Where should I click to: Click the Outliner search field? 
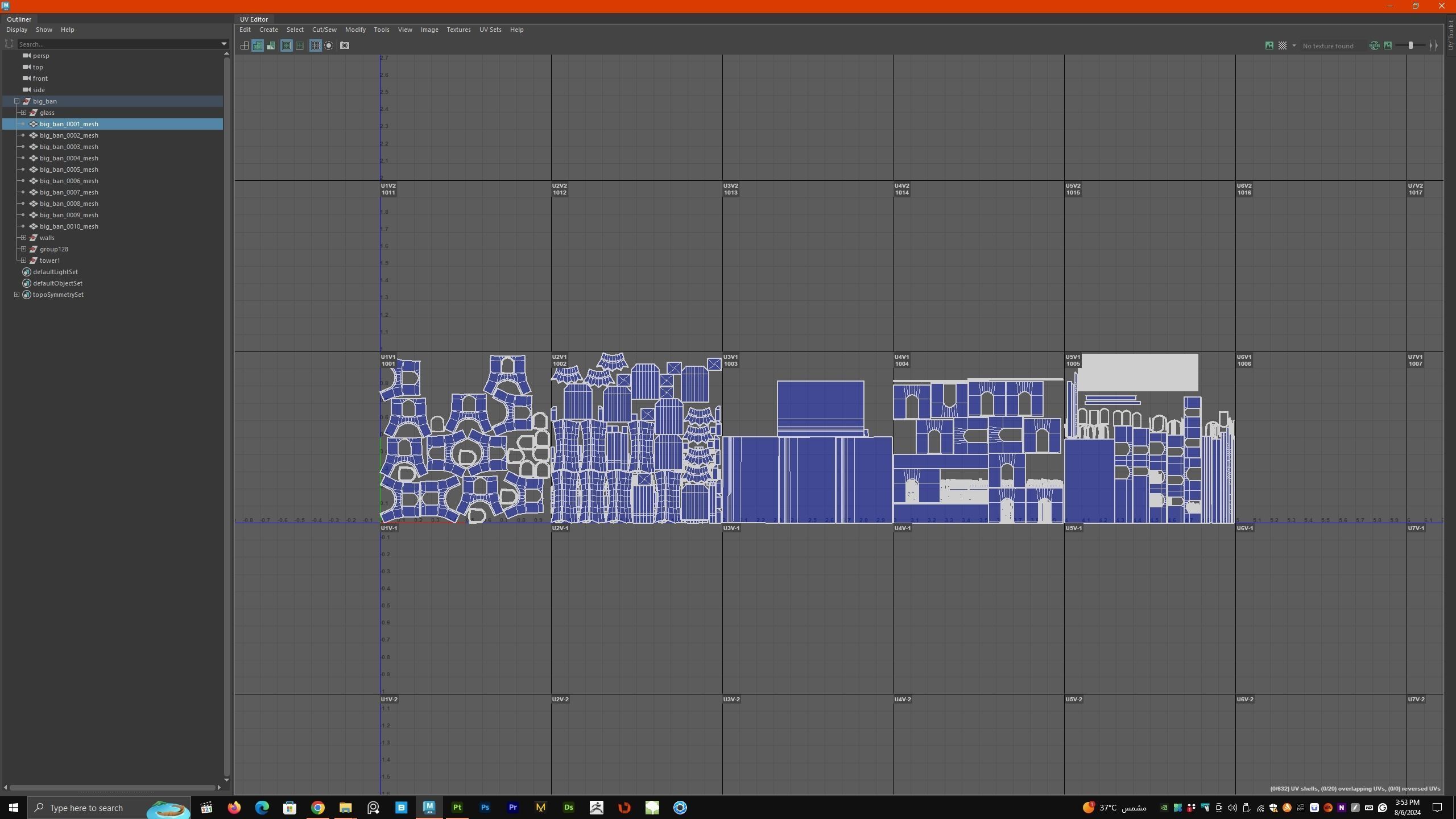[119, 44]
